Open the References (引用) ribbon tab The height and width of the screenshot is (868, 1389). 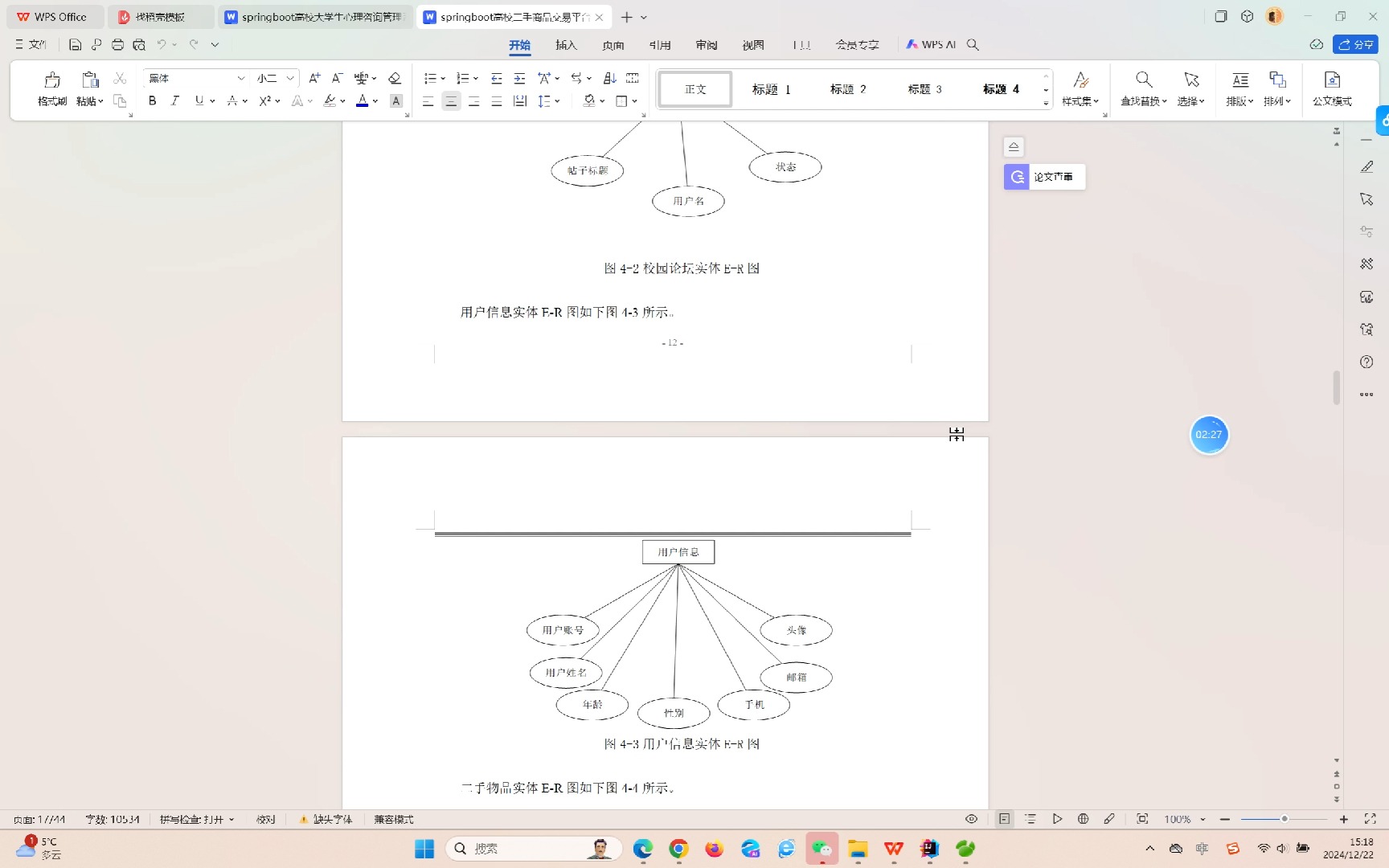pyautogui.click(x=660, y=45)
